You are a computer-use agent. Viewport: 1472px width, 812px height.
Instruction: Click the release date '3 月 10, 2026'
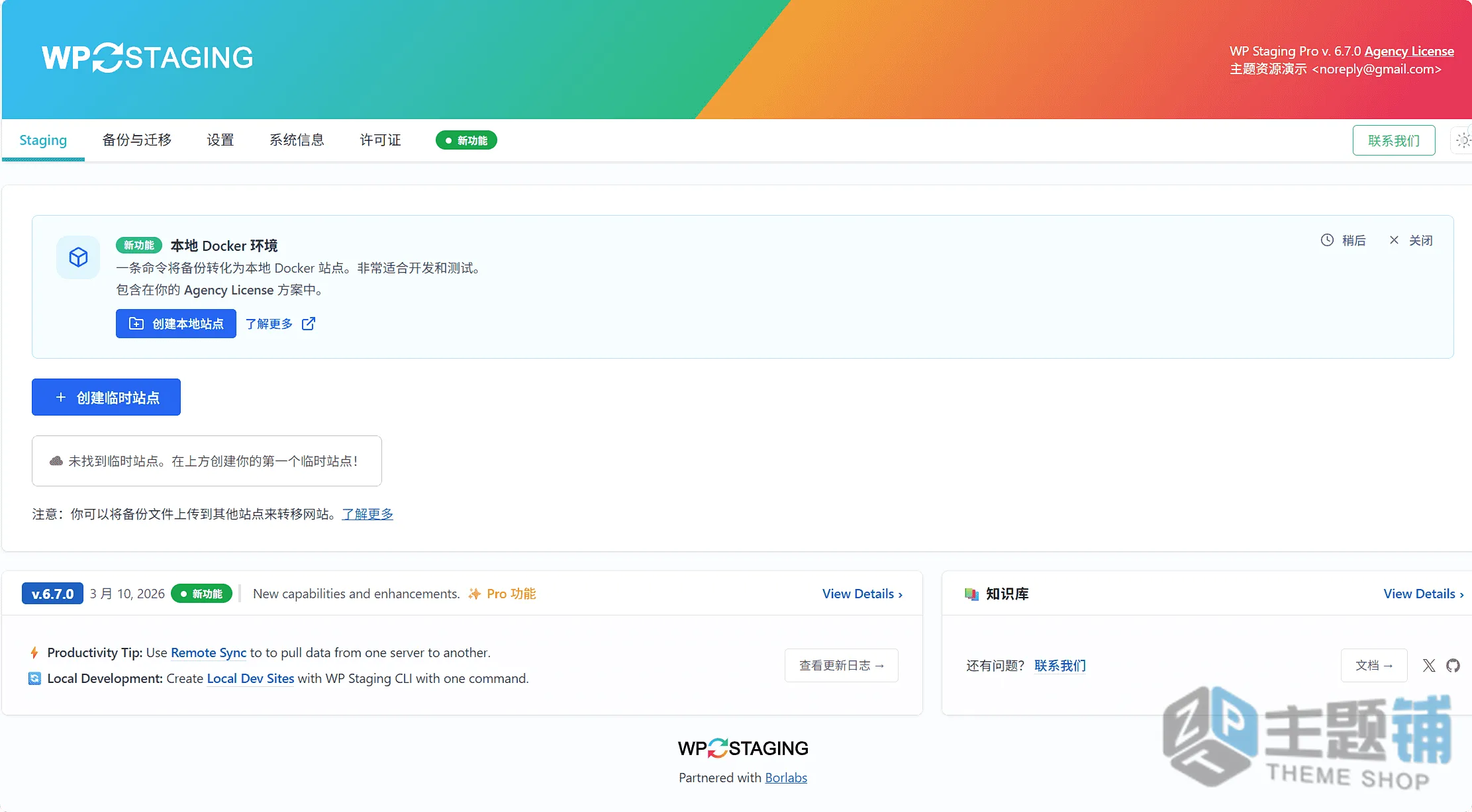point(127,594)
